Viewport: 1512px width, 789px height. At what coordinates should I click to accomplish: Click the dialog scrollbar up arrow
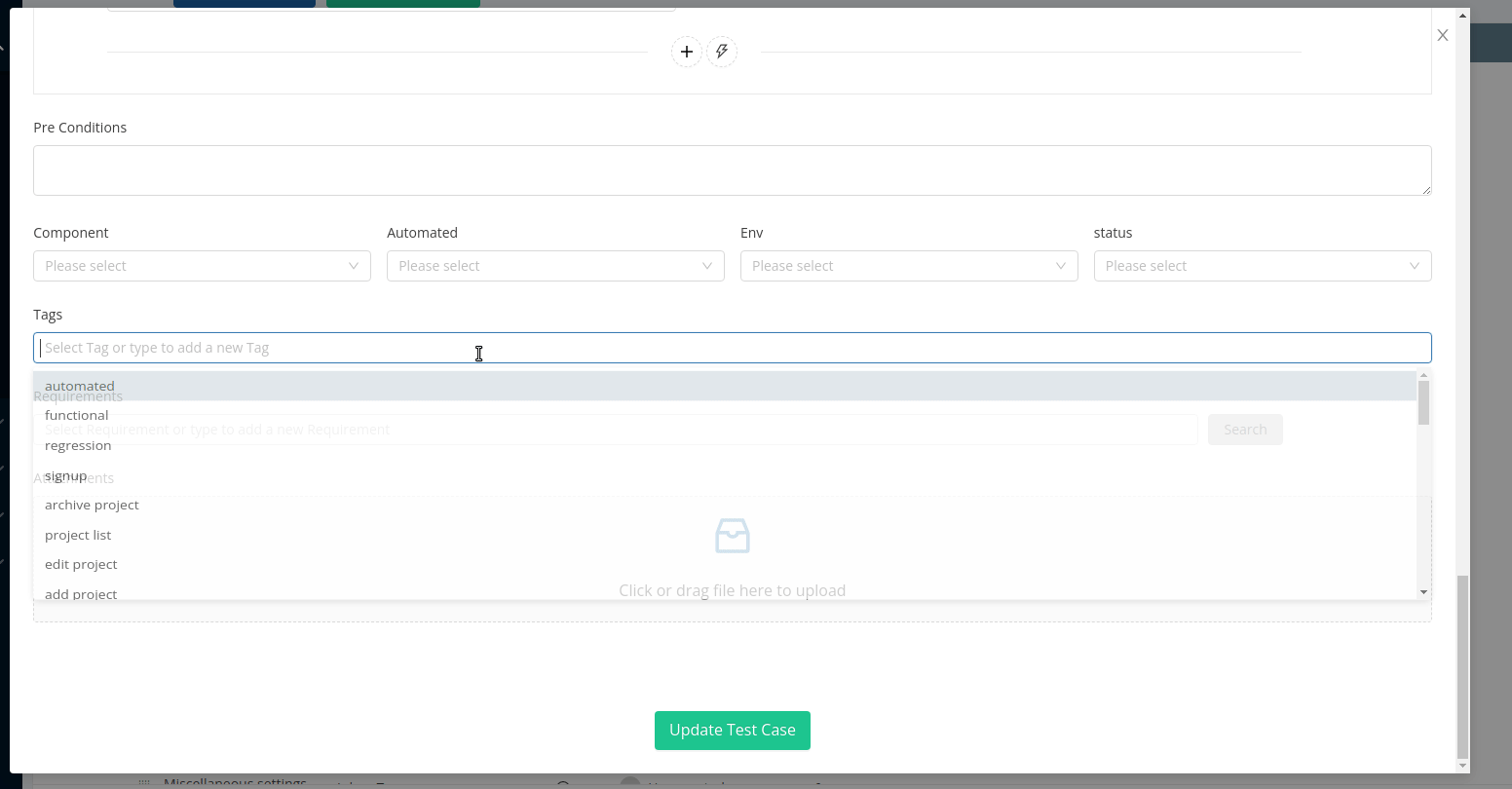[1461, 16]
